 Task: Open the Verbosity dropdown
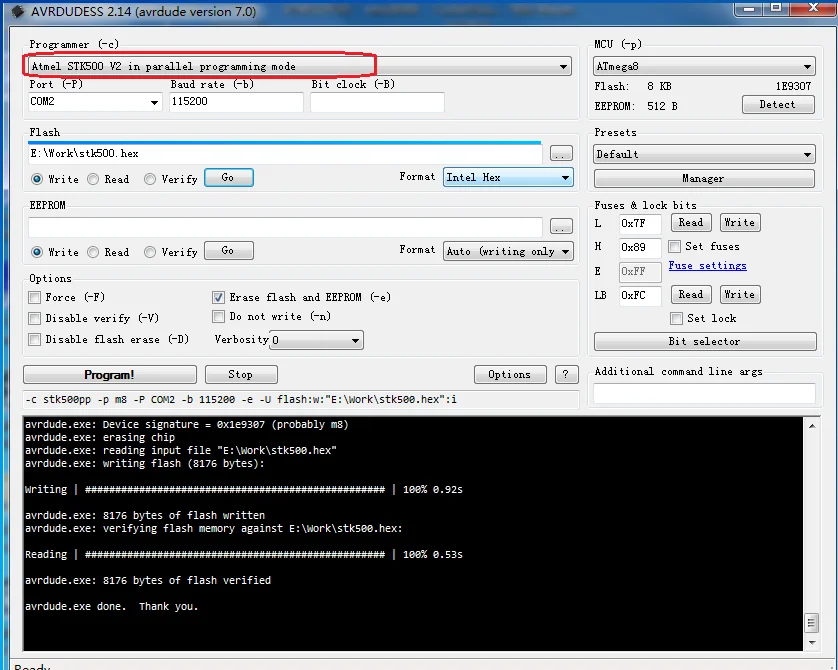[x=316, y=340]
